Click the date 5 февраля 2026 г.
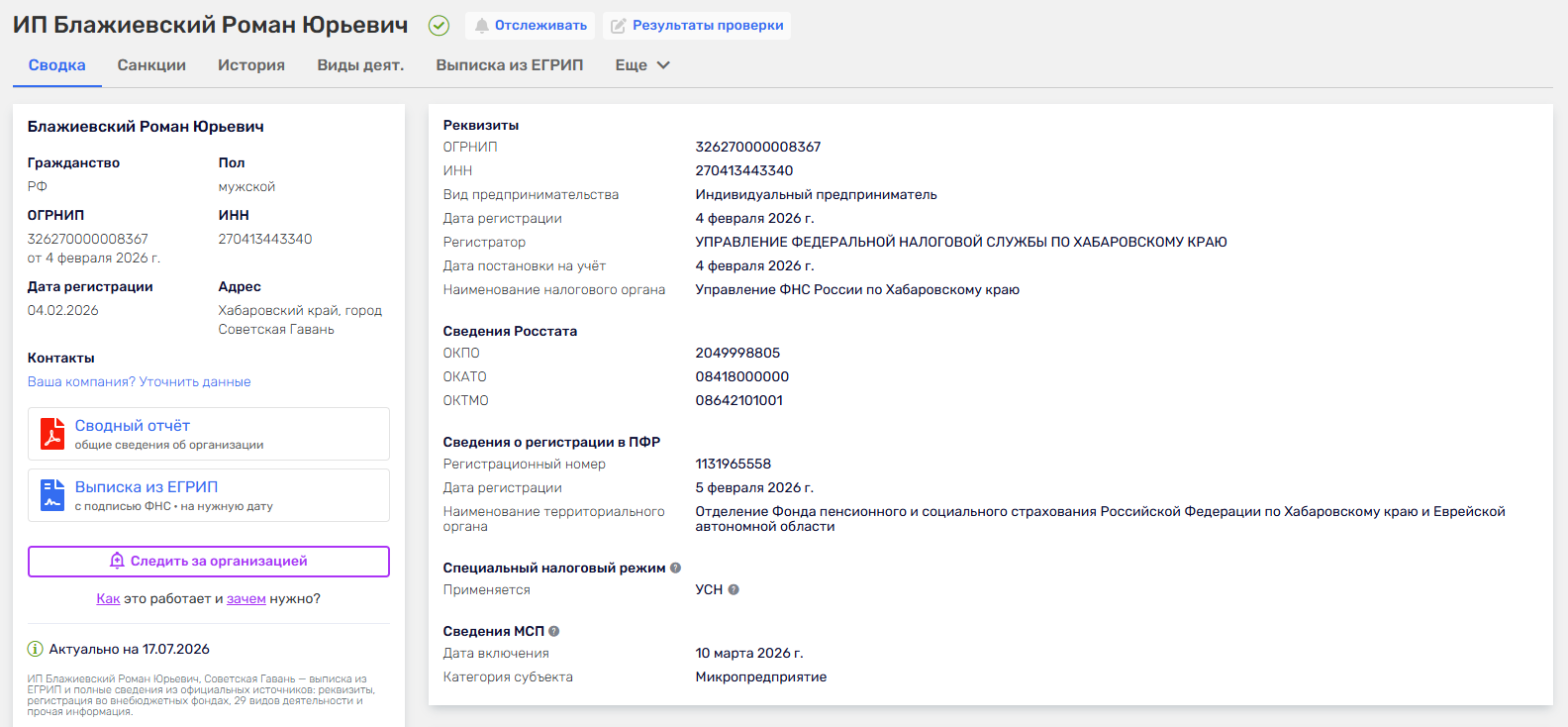The width and height of the screenshot is (1568, 727). point(755,487)
